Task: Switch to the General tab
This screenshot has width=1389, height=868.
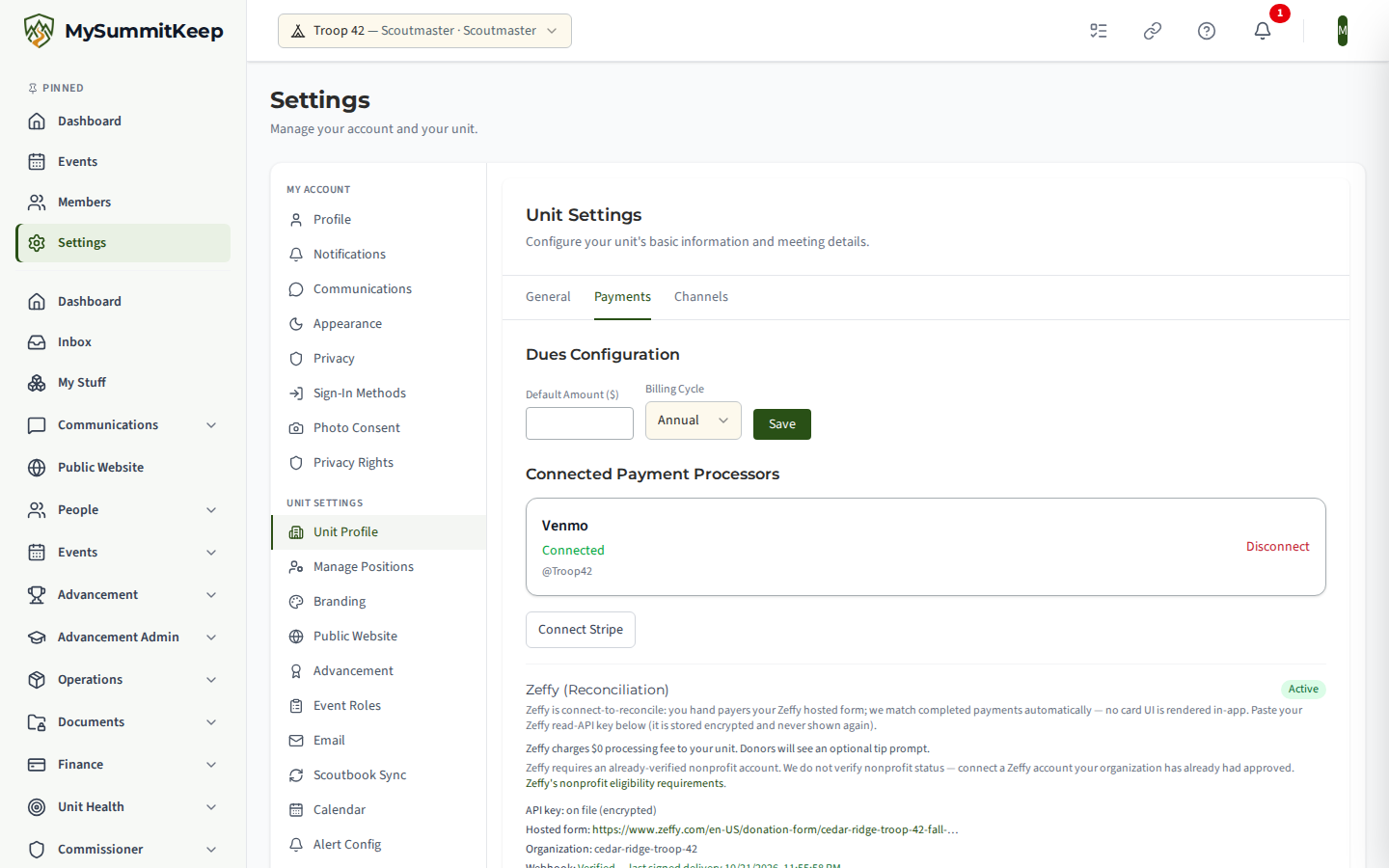Action: [x=548, y=297]
